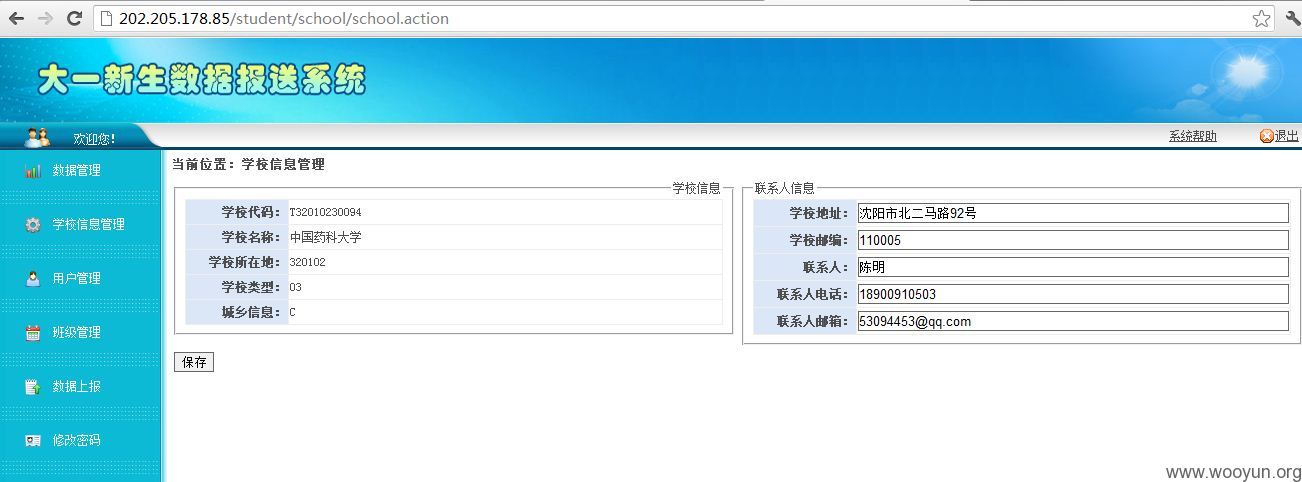This screenshot has width=1302, height=482.
Task: Click location value 320102
Action: point(307,263)
